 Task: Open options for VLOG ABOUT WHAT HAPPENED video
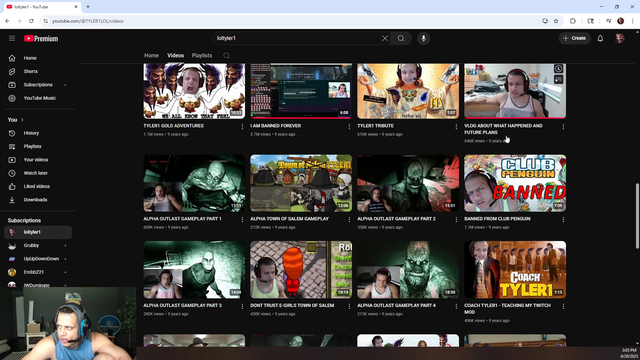pyautogui.click(x=563, y=127)
